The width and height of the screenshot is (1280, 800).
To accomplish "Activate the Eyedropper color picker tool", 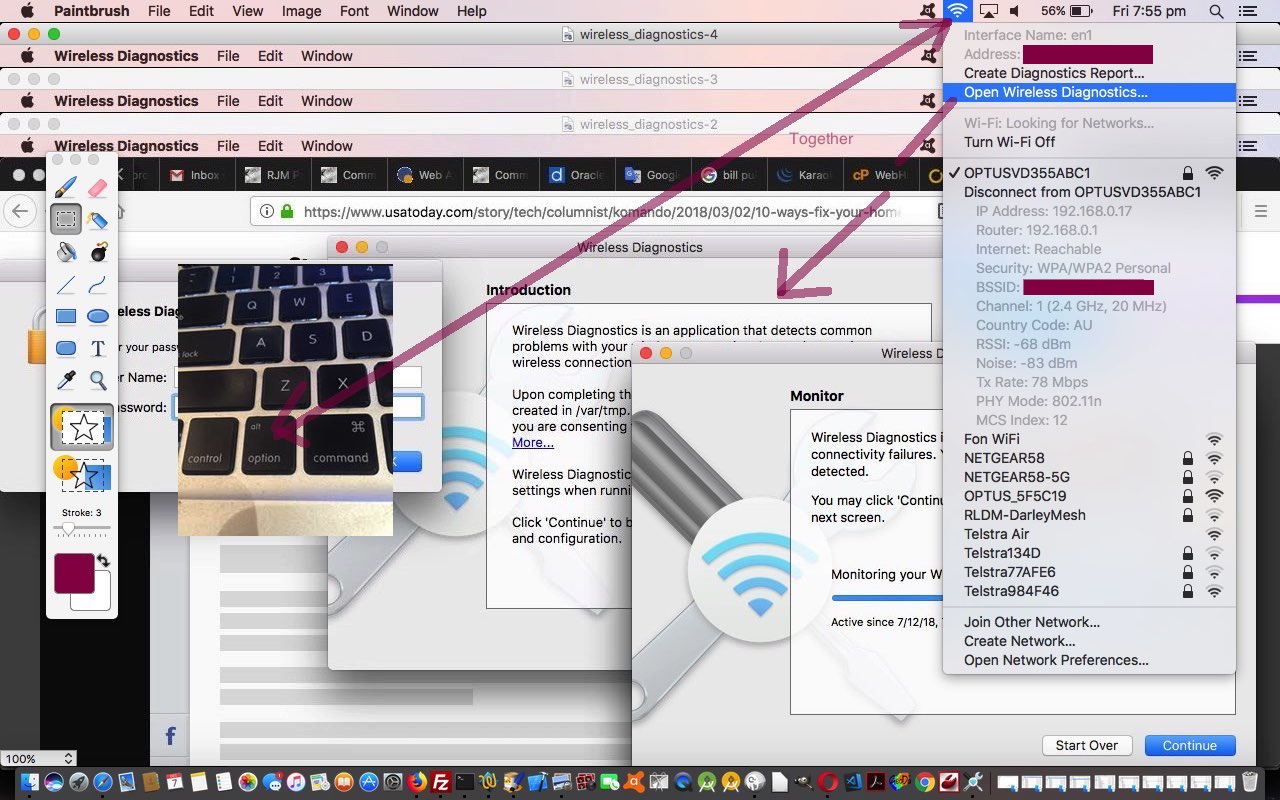I will click(x=66, y=380).
